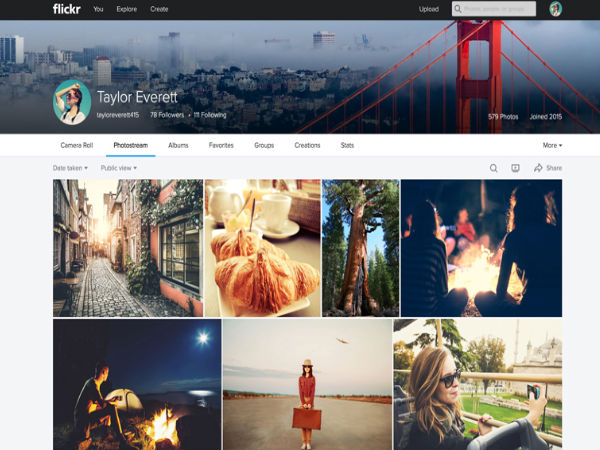Image resolution: width=600 pixels, height=450 pixels.
Task: Open the woman with sunglasses selfie photo
Action: pyautogui.click(x=478, y=384)
